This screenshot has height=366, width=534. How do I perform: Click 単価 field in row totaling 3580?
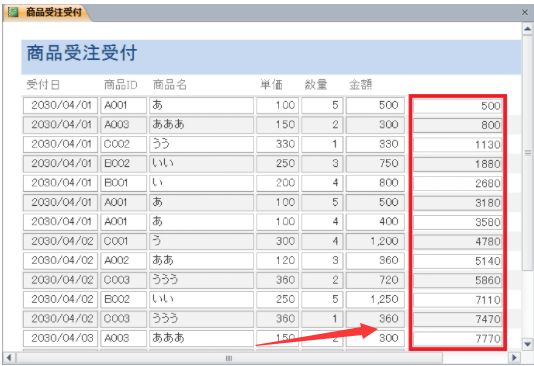[x=277, y=222]
